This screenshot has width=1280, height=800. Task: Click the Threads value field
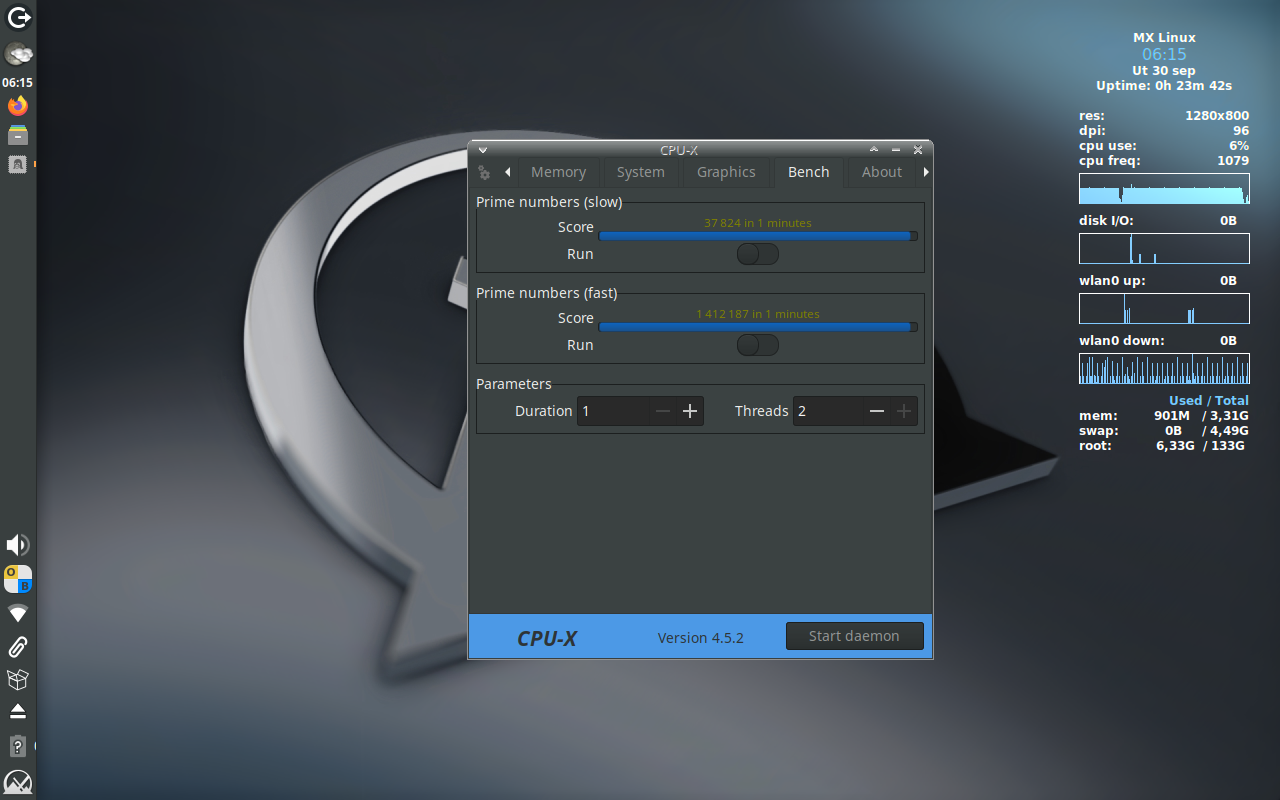828,411
